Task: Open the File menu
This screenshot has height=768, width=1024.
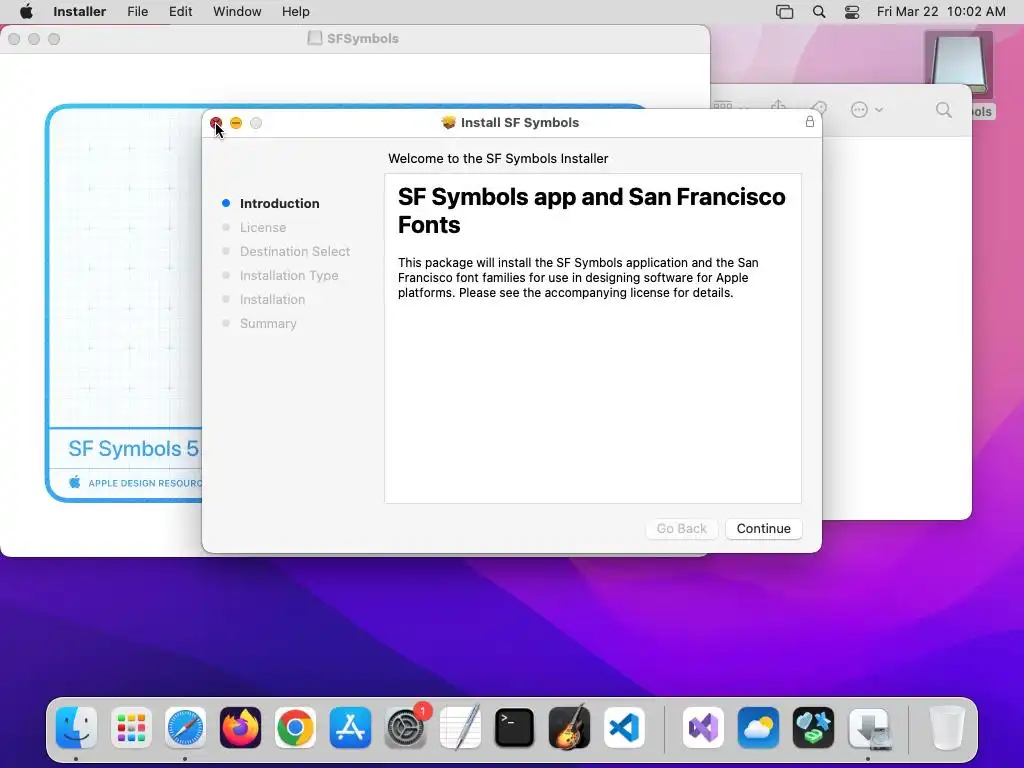Action: click(137, 12)
